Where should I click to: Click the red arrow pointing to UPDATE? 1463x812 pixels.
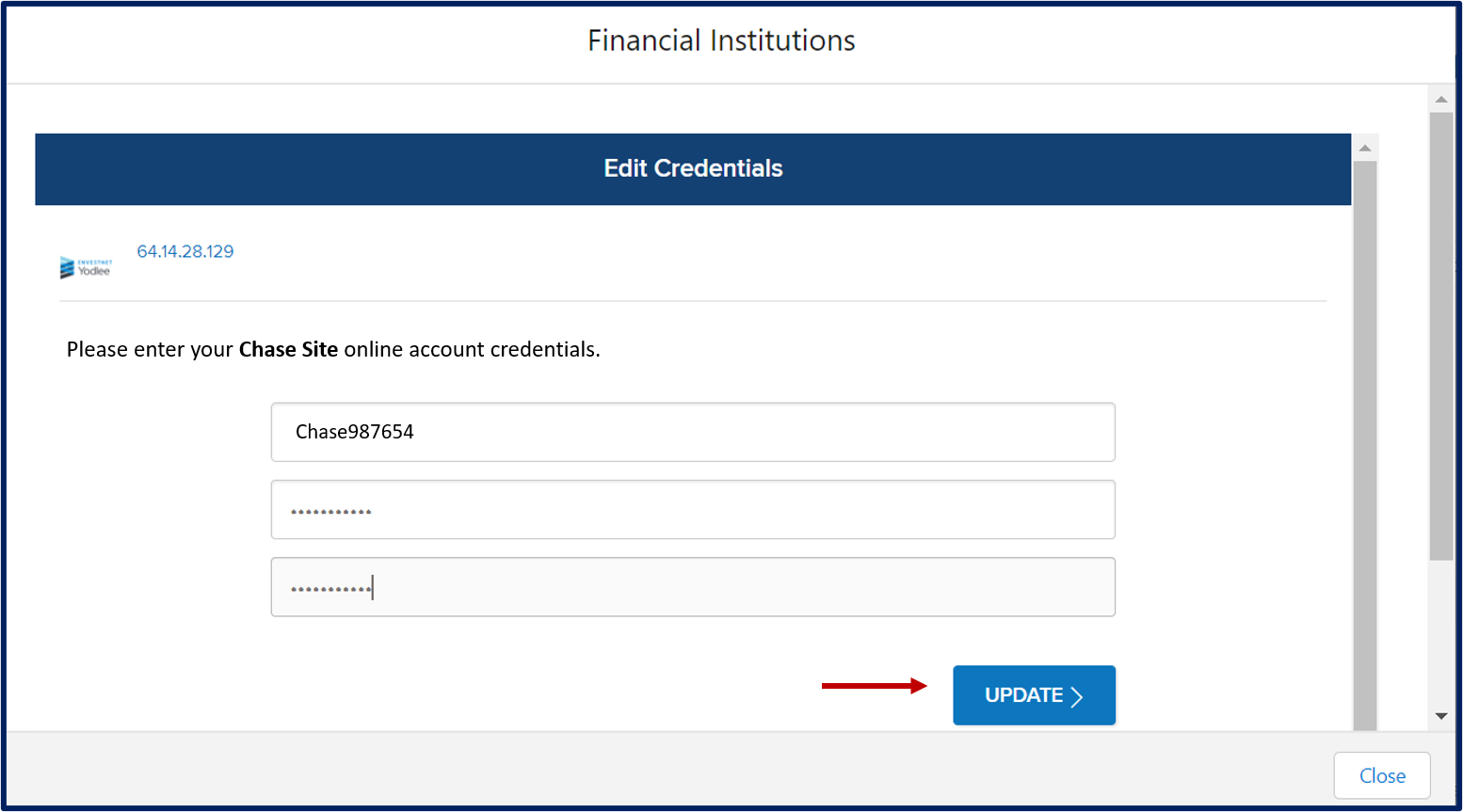[x=875, y=686]
